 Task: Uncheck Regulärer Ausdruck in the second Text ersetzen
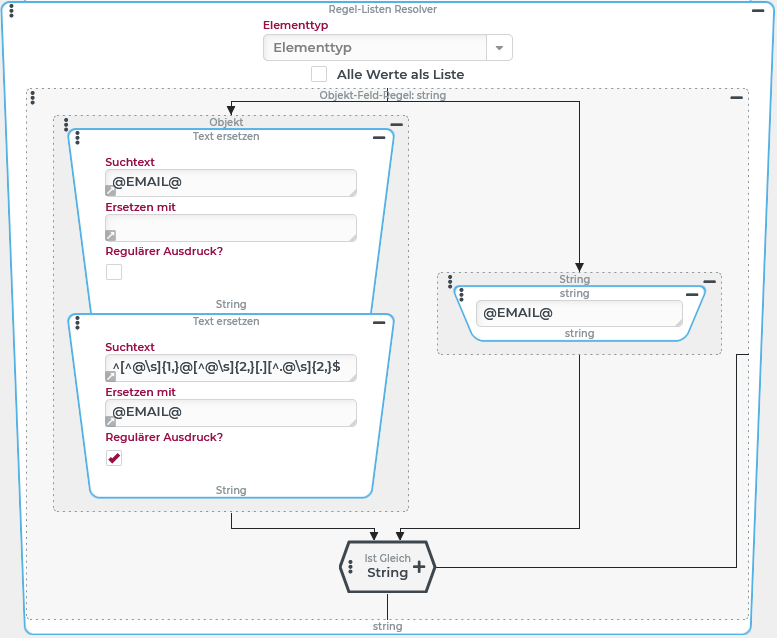[x=114, y=458]
